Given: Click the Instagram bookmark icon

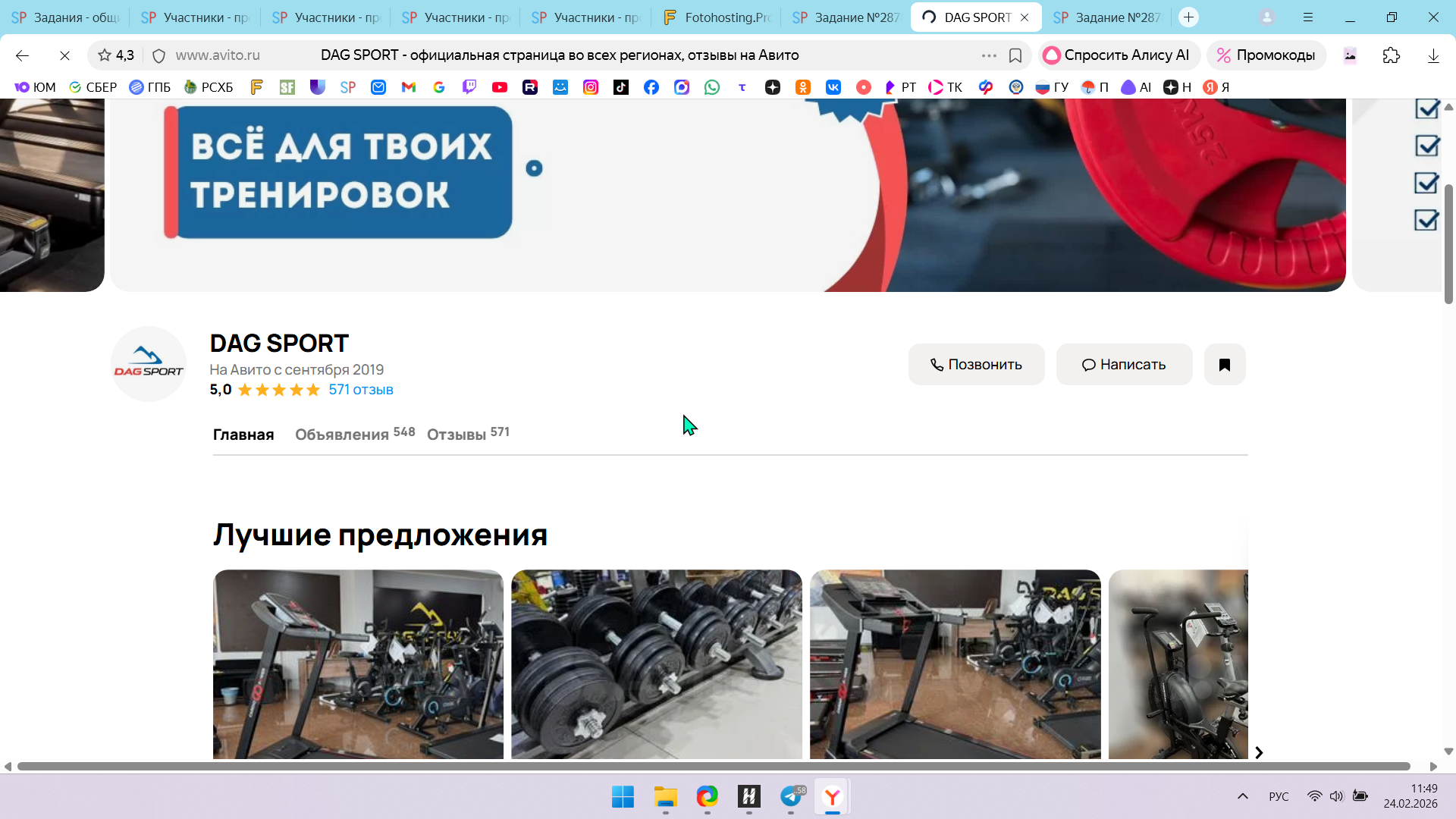Looking at the screenshot, I should click(x=591, y=87).
